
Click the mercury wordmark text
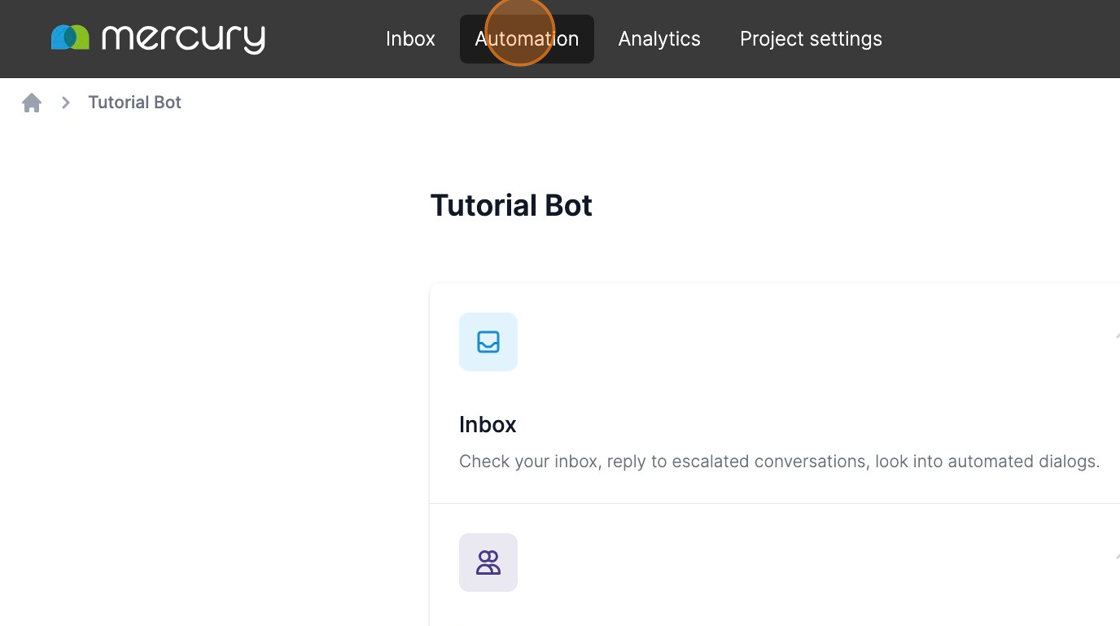tap(183, 39)
